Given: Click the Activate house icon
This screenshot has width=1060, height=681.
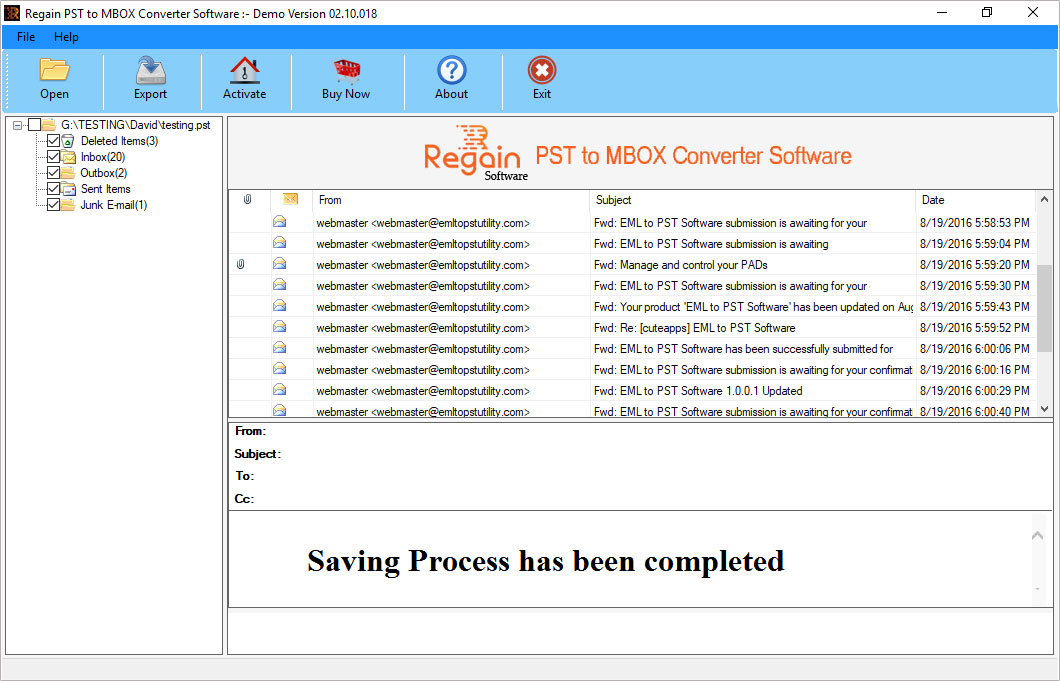Looking at the screenshot, I should coord(245,70).
